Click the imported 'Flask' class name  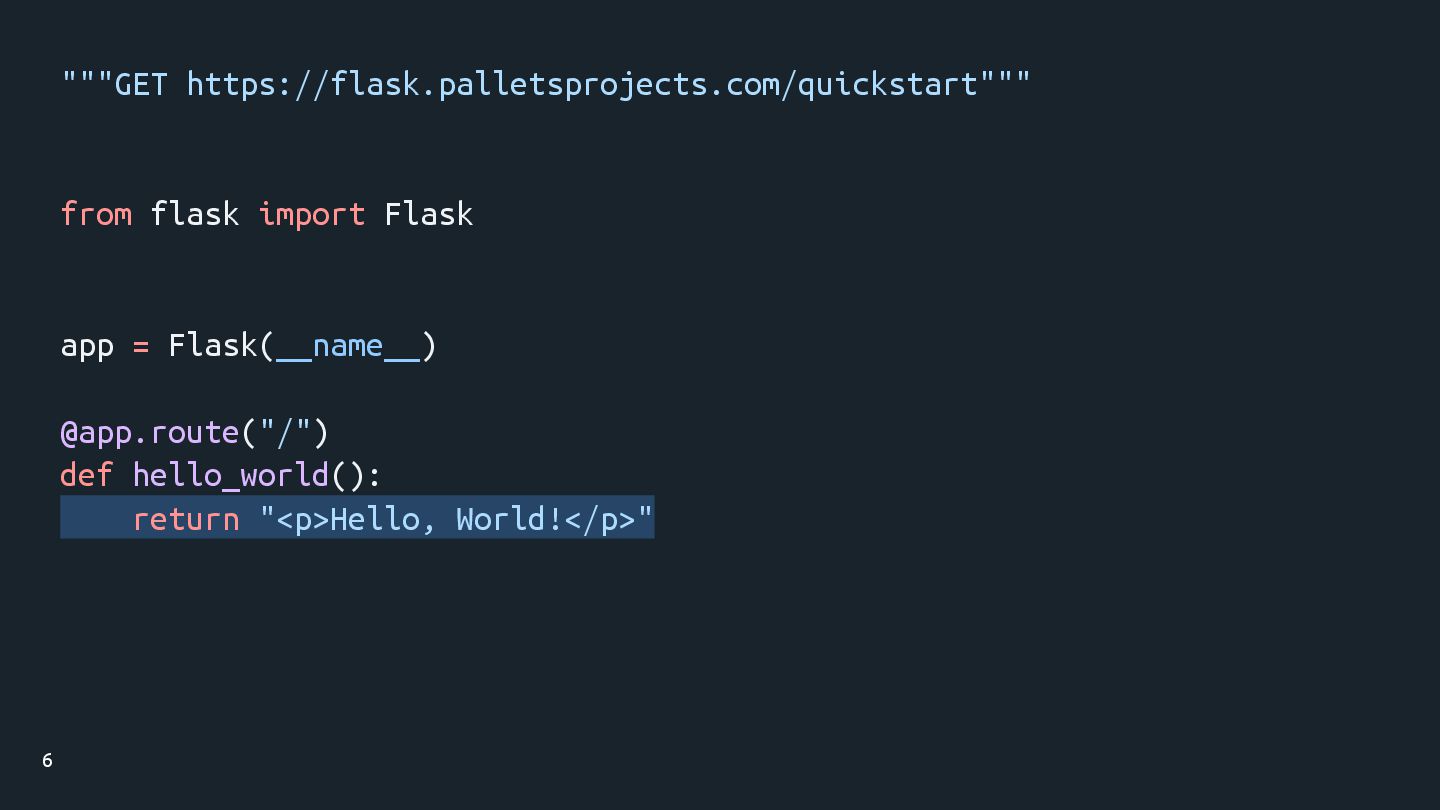[x=428, y=214]
